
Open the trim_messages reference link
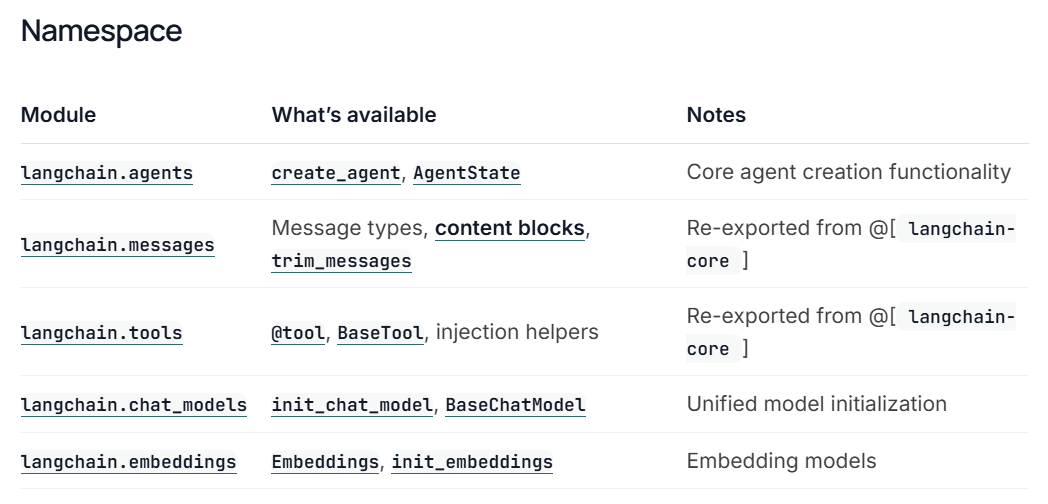[341, 261]
